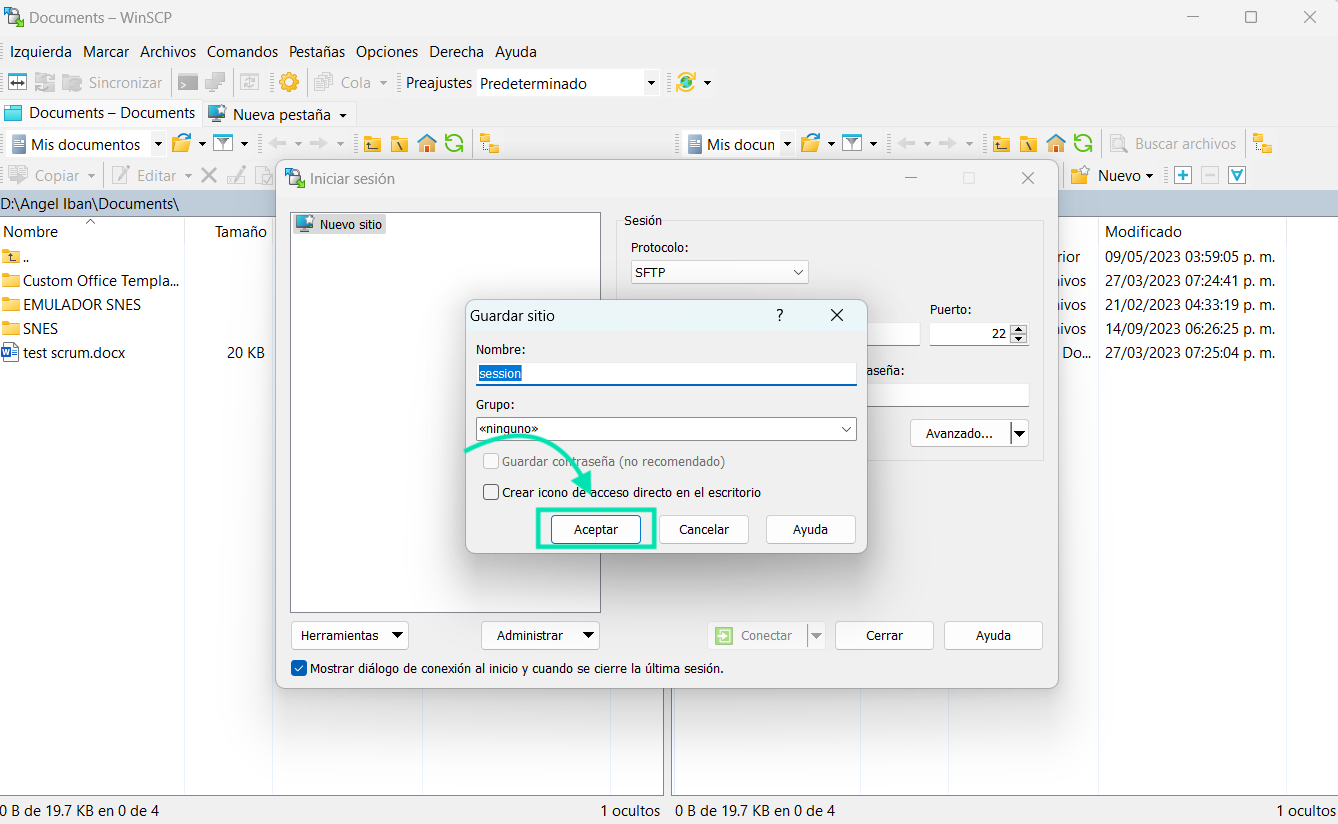Click the compare directories icon in the top toolbar

(17, 83)
